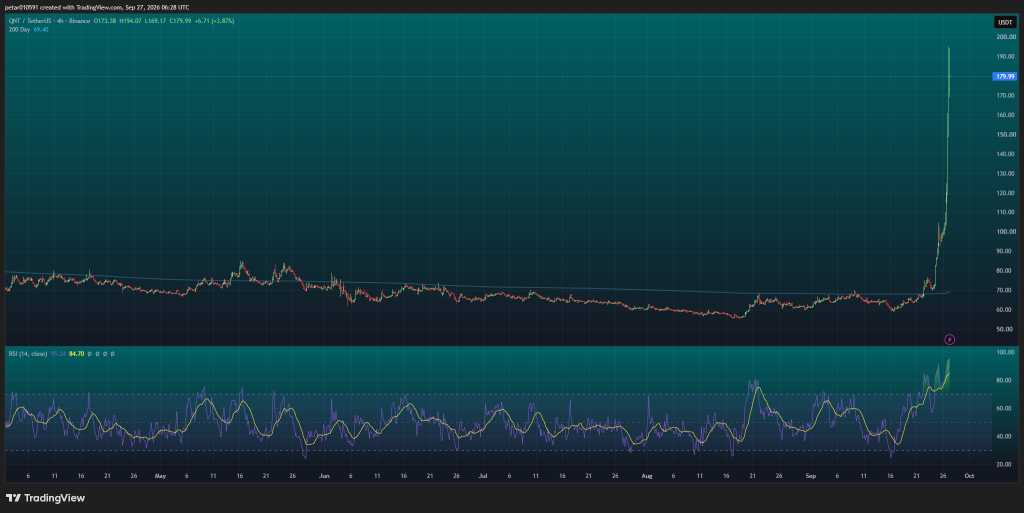Click the 170.00 price axis label
The width and height of the screenshot is (1024, 513).
pos(1006,95)
